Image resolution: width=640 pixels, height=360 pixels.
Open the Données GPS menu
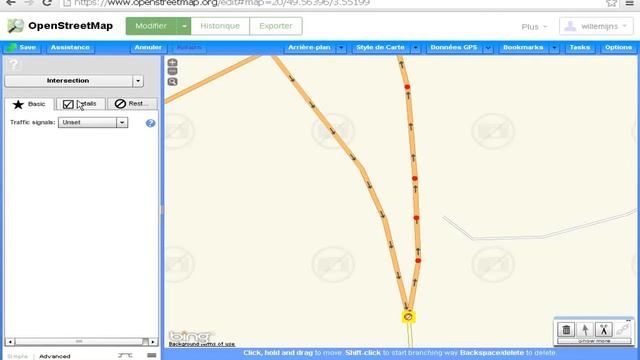454,47
